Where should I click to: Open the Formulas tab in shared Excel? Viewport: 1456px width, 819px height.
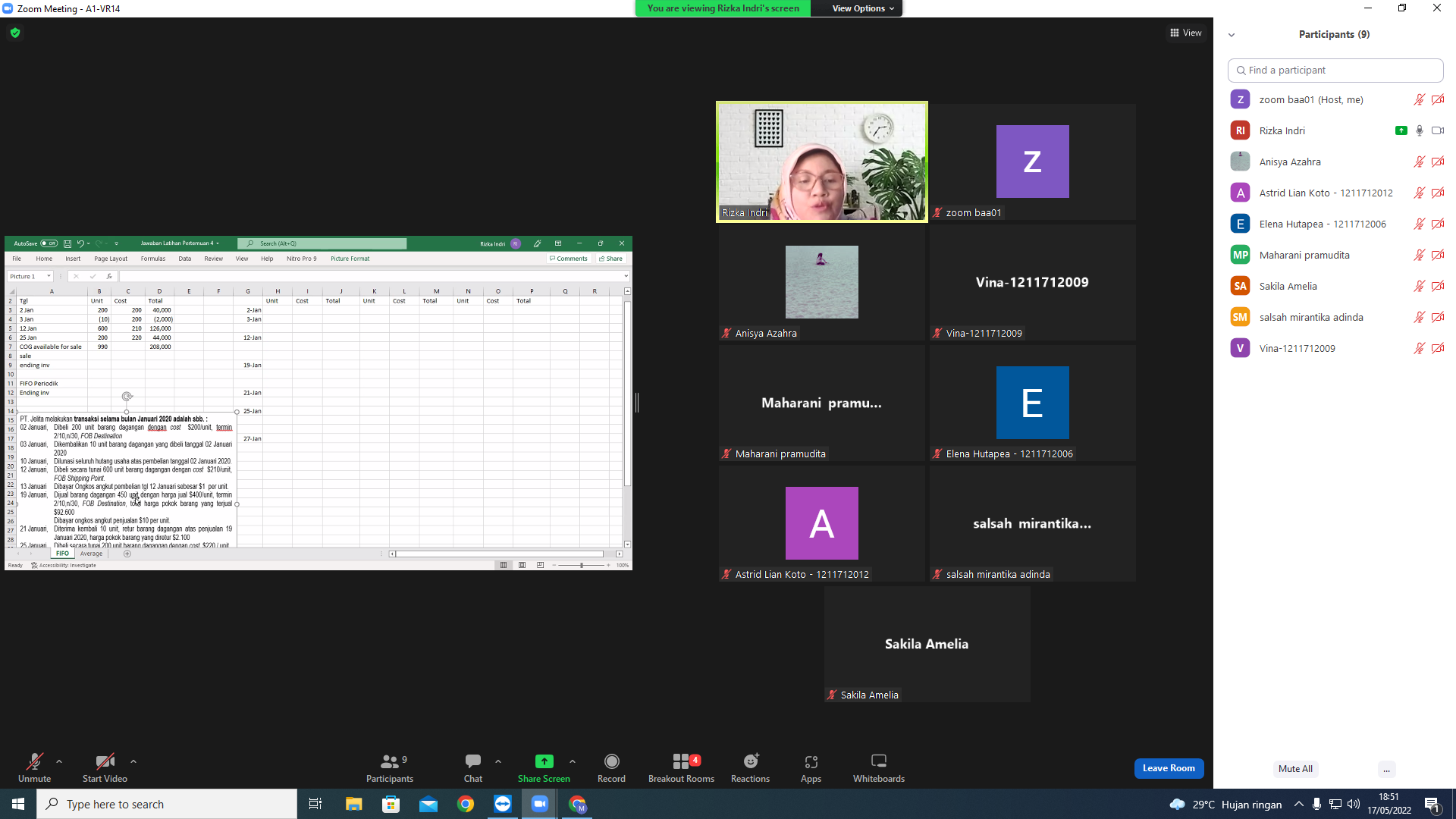point(153,259)
